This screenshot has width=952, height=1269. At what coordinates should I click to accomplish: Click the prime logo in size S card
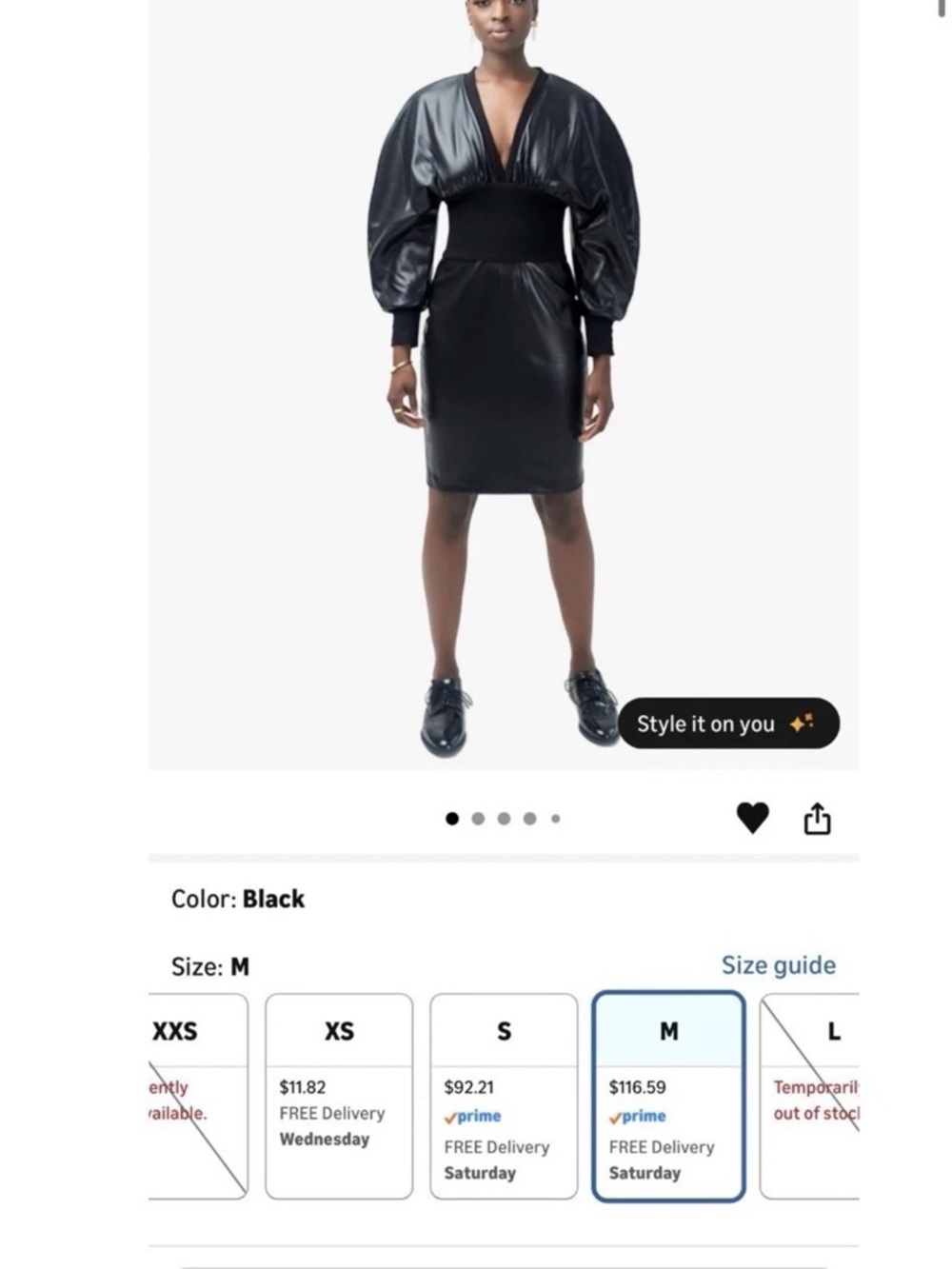pos(472,1117)
